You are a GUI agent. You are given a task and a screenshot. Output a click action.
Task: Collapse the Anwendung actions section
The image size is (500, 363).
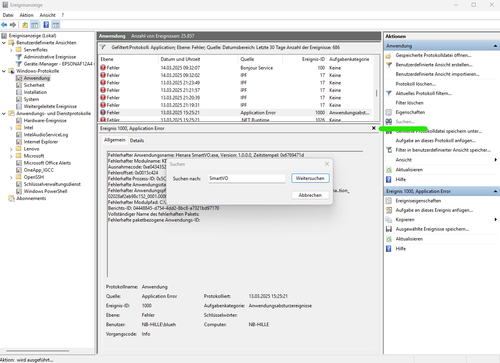click(x=495, y=46)
